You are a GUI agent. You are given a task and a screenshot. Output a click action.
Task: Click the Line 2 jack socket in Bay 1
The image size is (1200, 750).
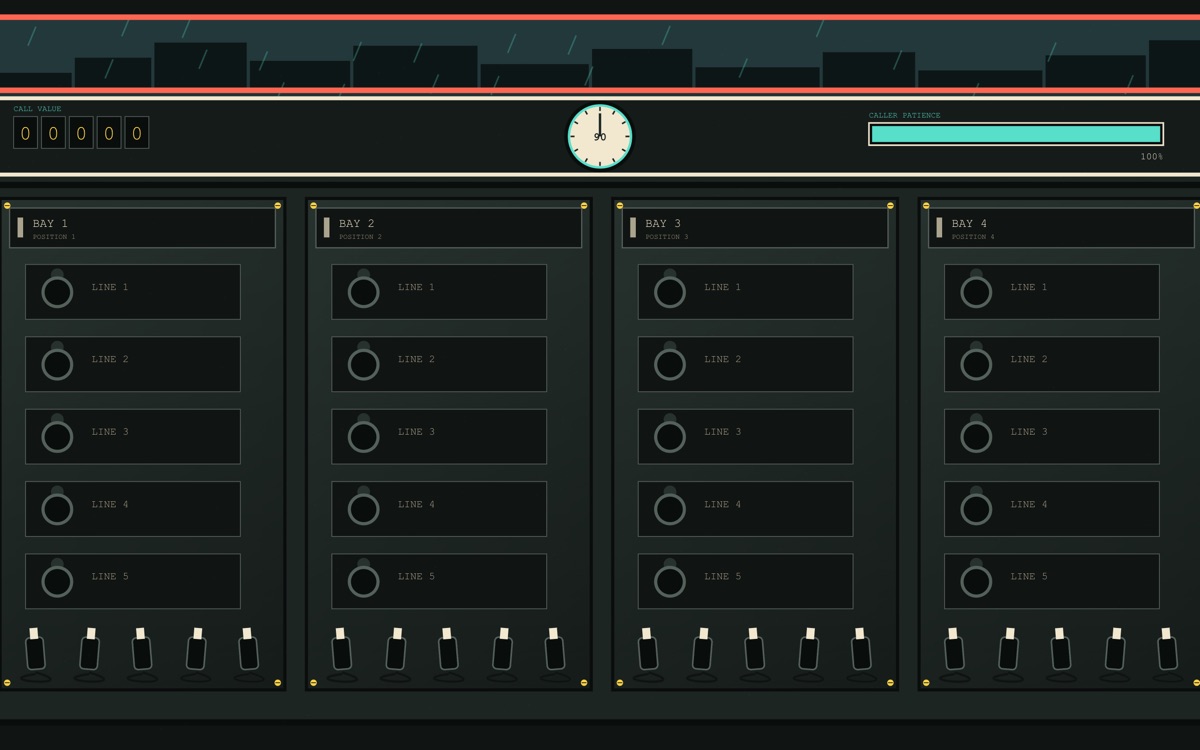(x=57, y=364)
